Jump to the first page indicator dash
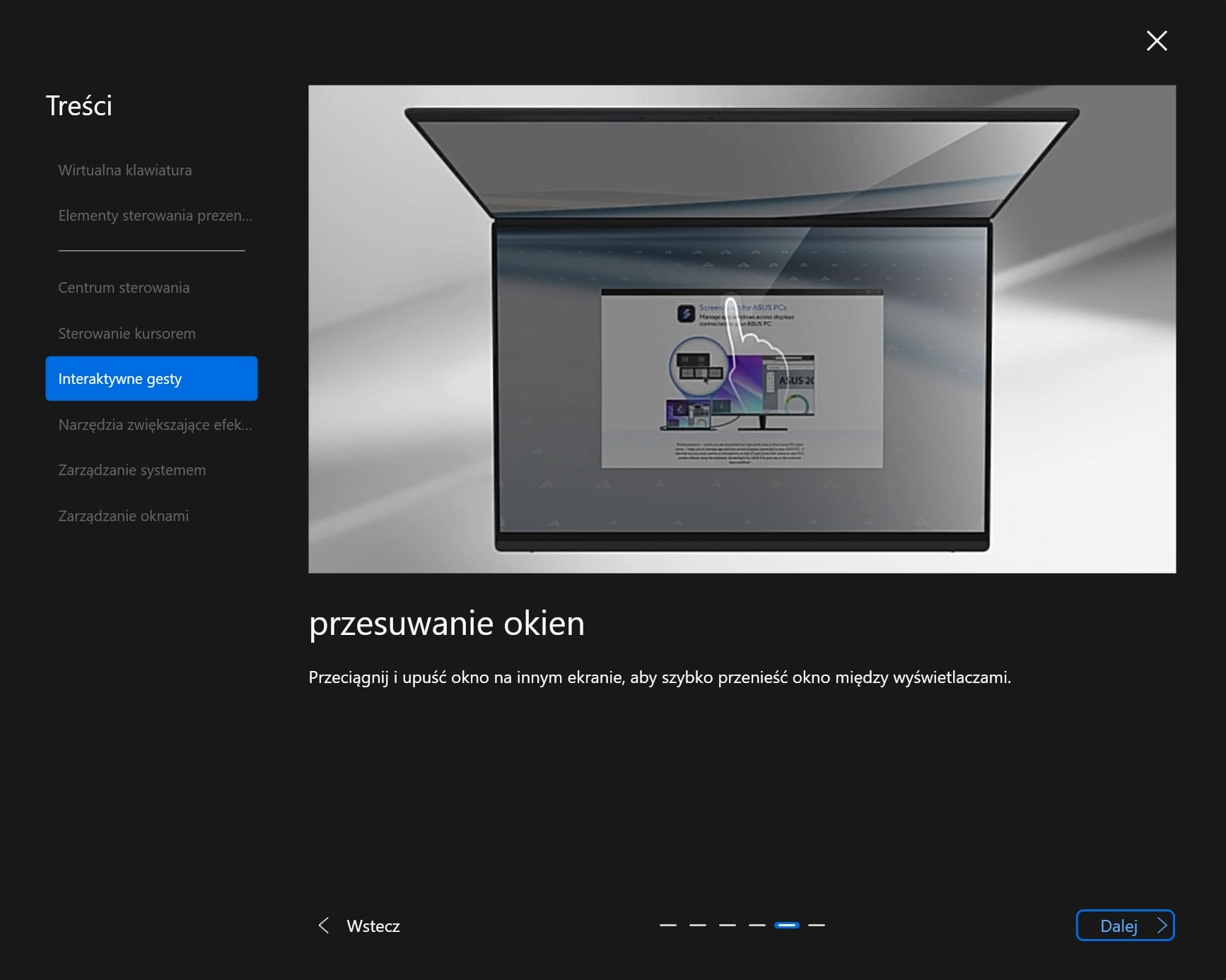Screen dimensions: 1226x980 tap(667, 925)
